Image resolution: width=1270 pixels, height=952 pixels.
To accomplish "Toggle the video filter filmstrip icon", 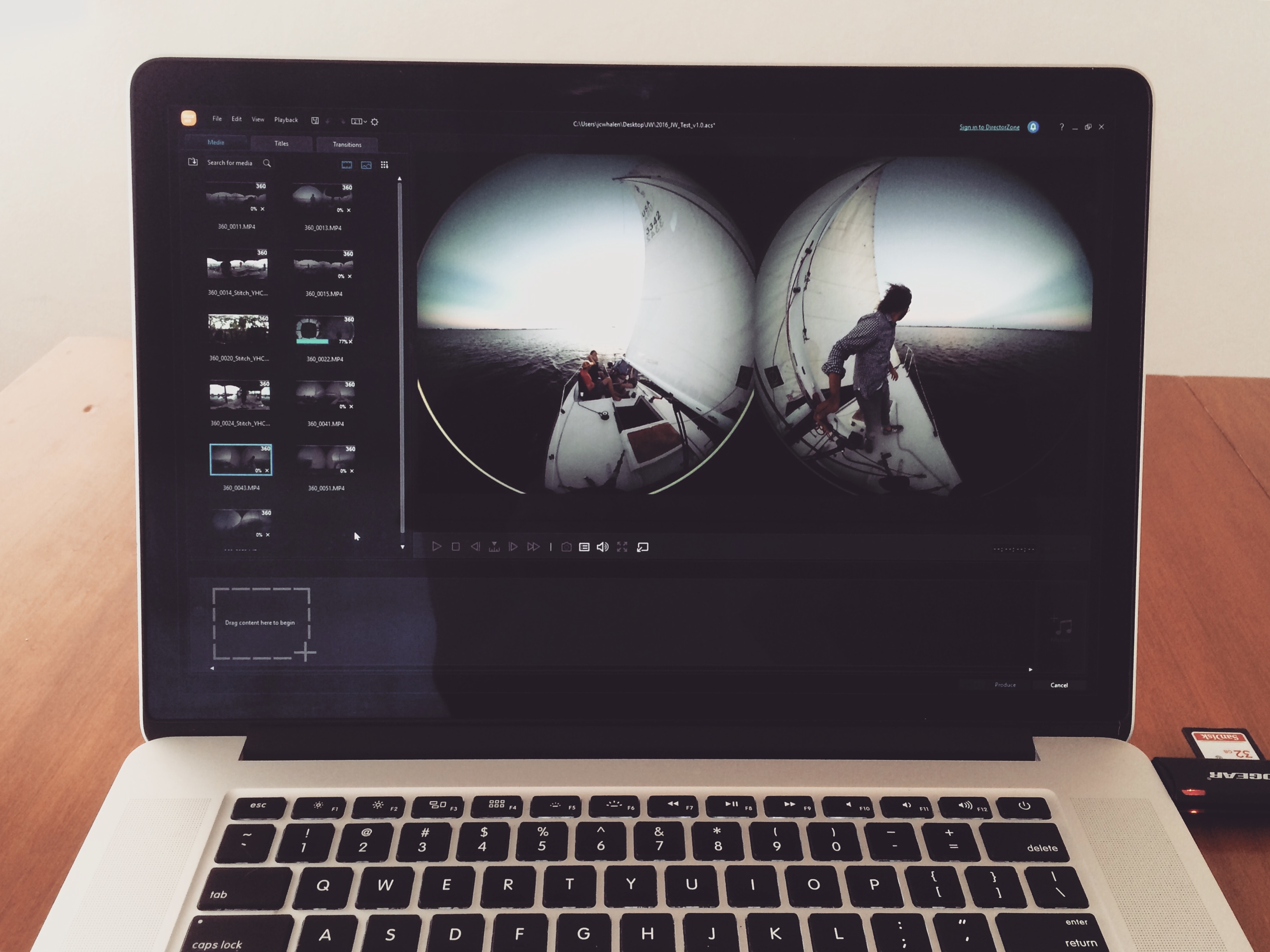I will point(347,164).
